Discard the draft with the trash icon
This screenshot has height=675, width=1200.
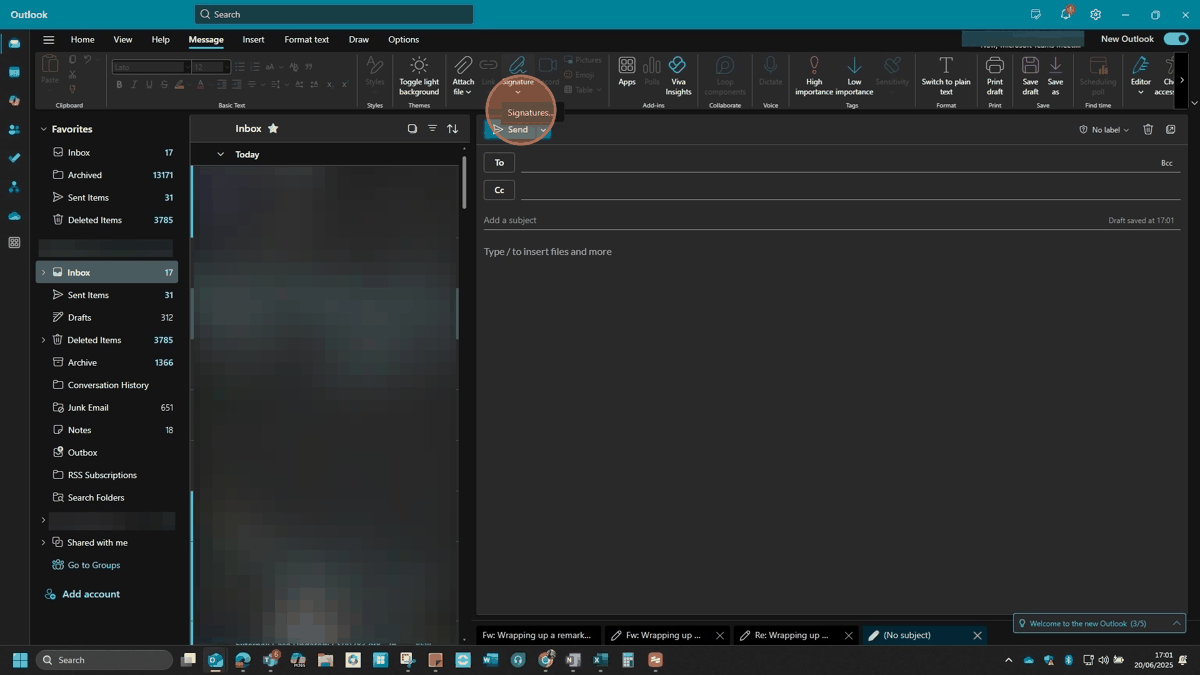(1148, 129)
